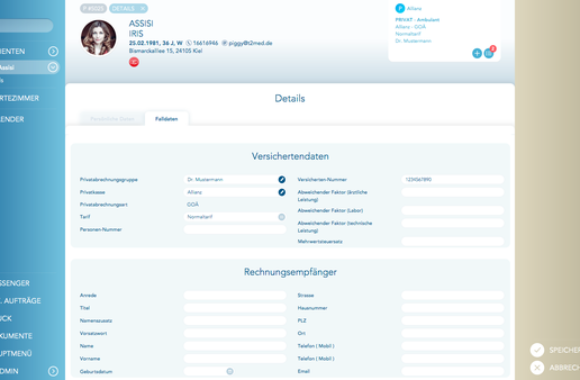Click the blue plus icon in insurance card

[x=477, y=53]
